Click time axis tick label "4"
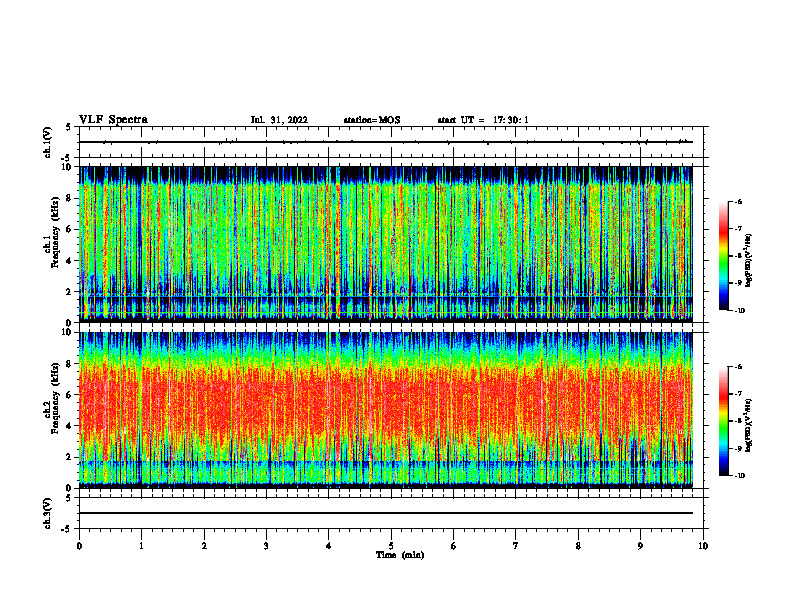792x612 pixels. coord(329,546)
